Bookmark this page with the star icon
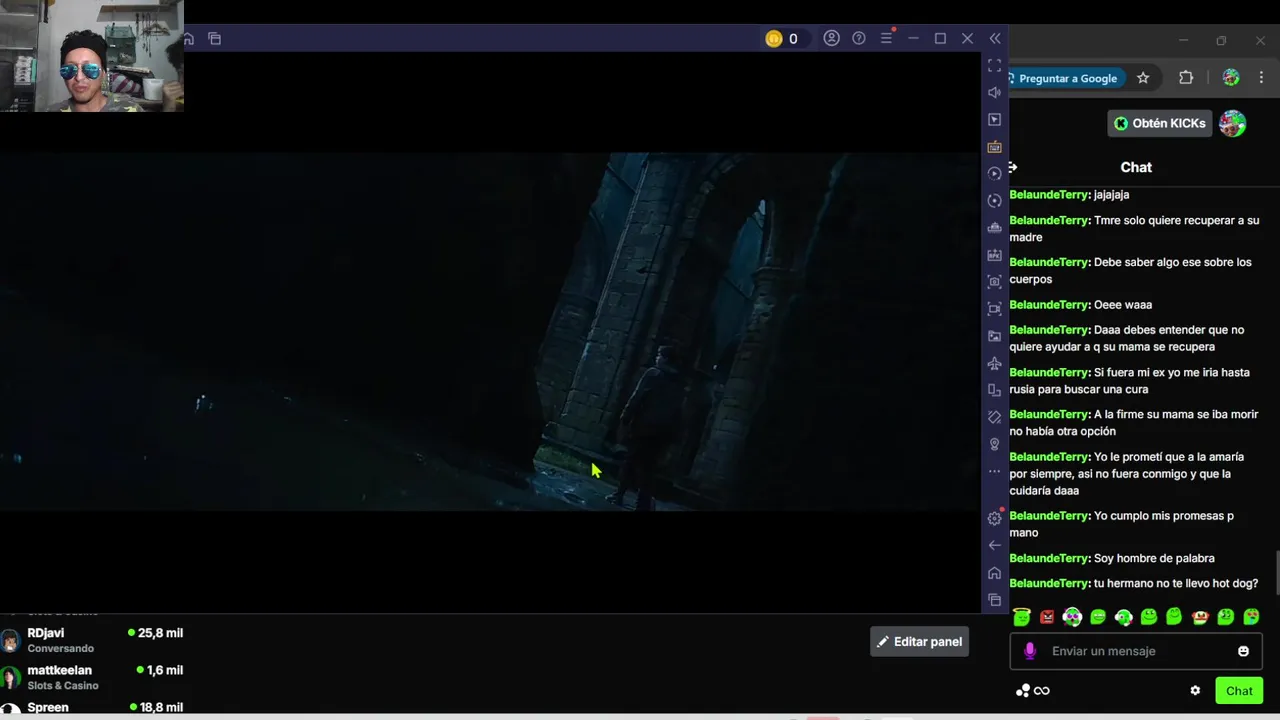Image resolution: width=1280 pixels, height=720 pixels. pos(1143,78)
